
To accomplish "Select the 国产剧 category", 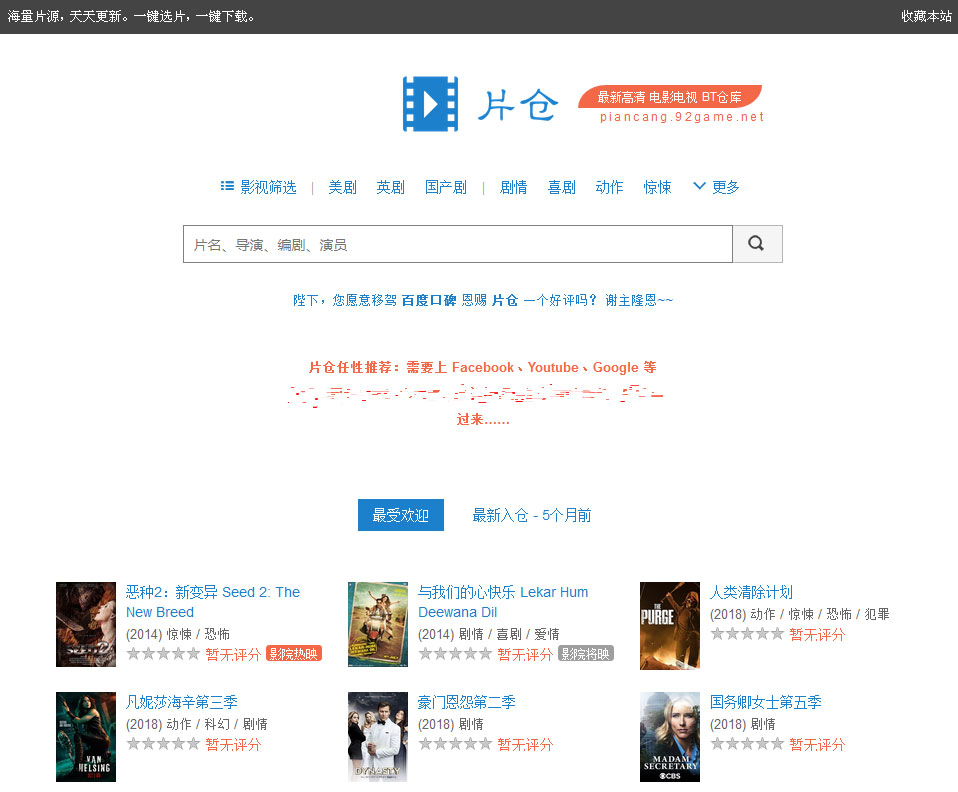I will point(445,187).
